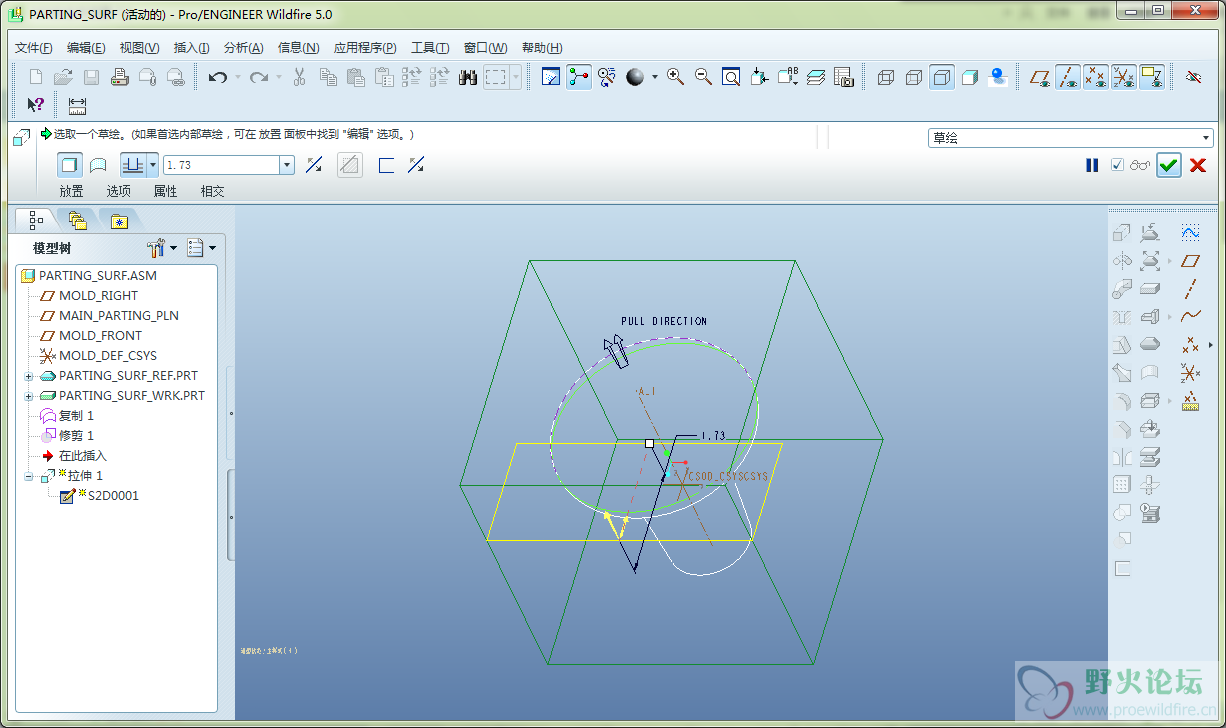Flip extrude depth direction icon
The width and height of the screenshot is (1226, 728).
314,165
